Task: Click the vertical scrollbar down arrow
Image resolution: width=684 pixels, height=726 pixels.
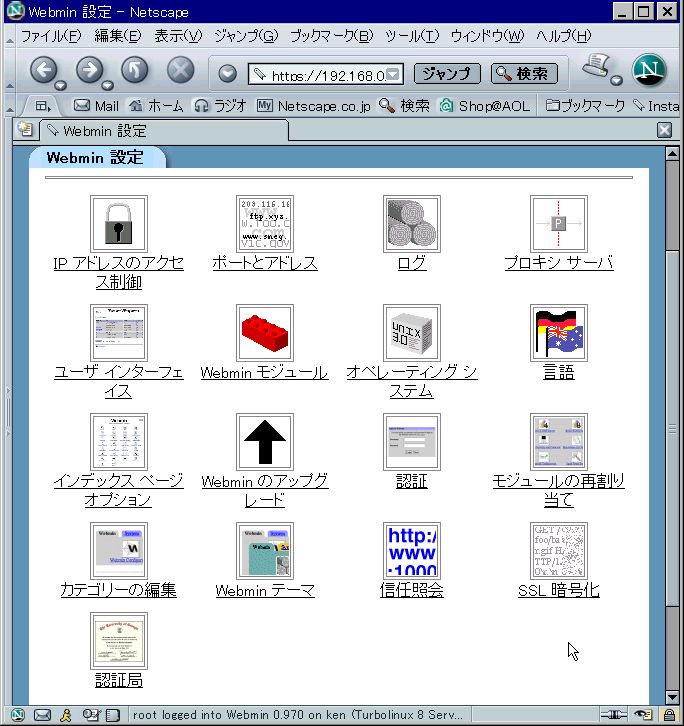Action: (671, 697)
